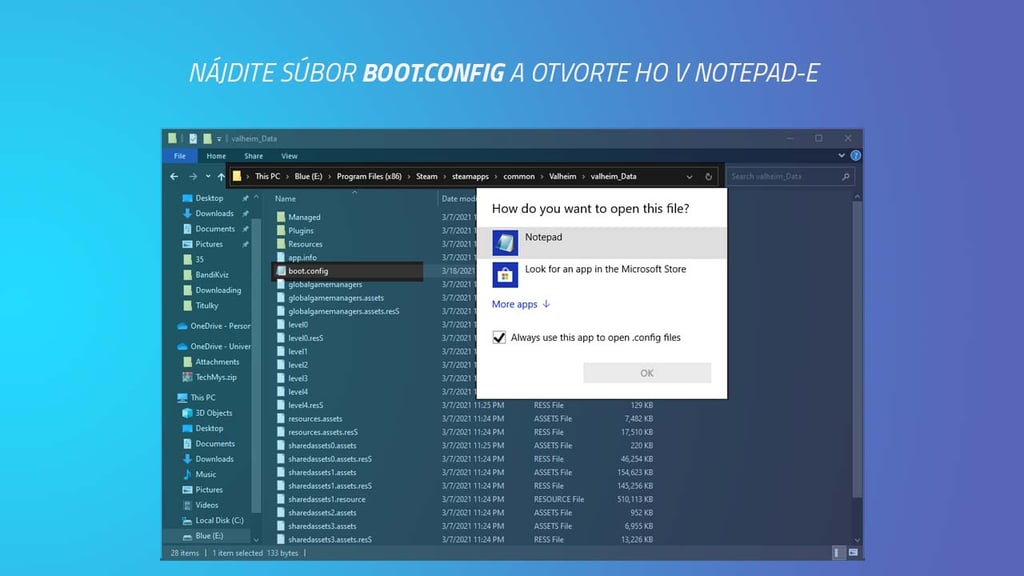This screenshot has width=1024, height=576.
Task: Go forward with the Forward arrow
Action: (193, 176)
